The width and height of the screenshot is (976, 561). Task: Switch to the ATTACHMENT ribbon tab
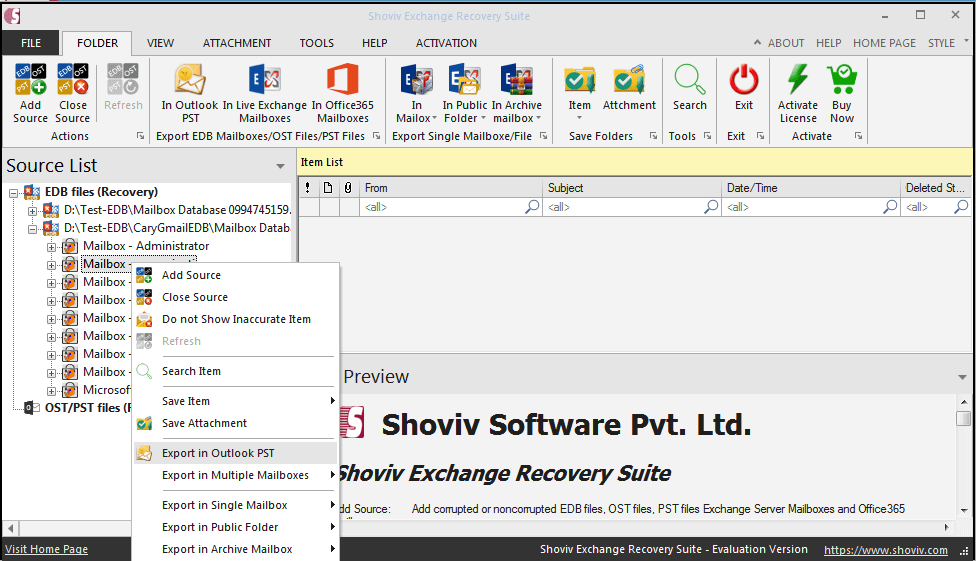237,43
